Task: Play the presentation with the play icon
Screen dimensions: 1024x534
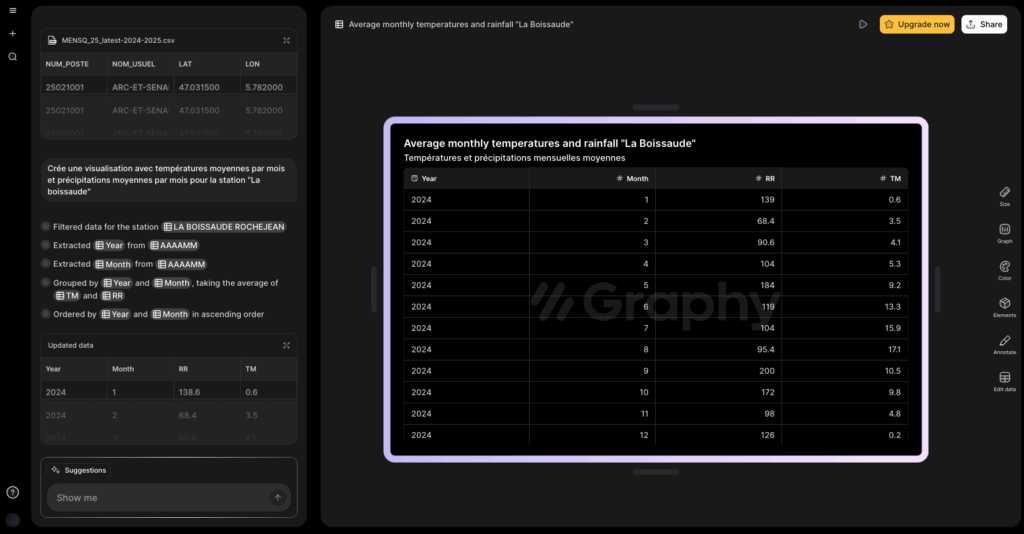Action: (863, 24)
